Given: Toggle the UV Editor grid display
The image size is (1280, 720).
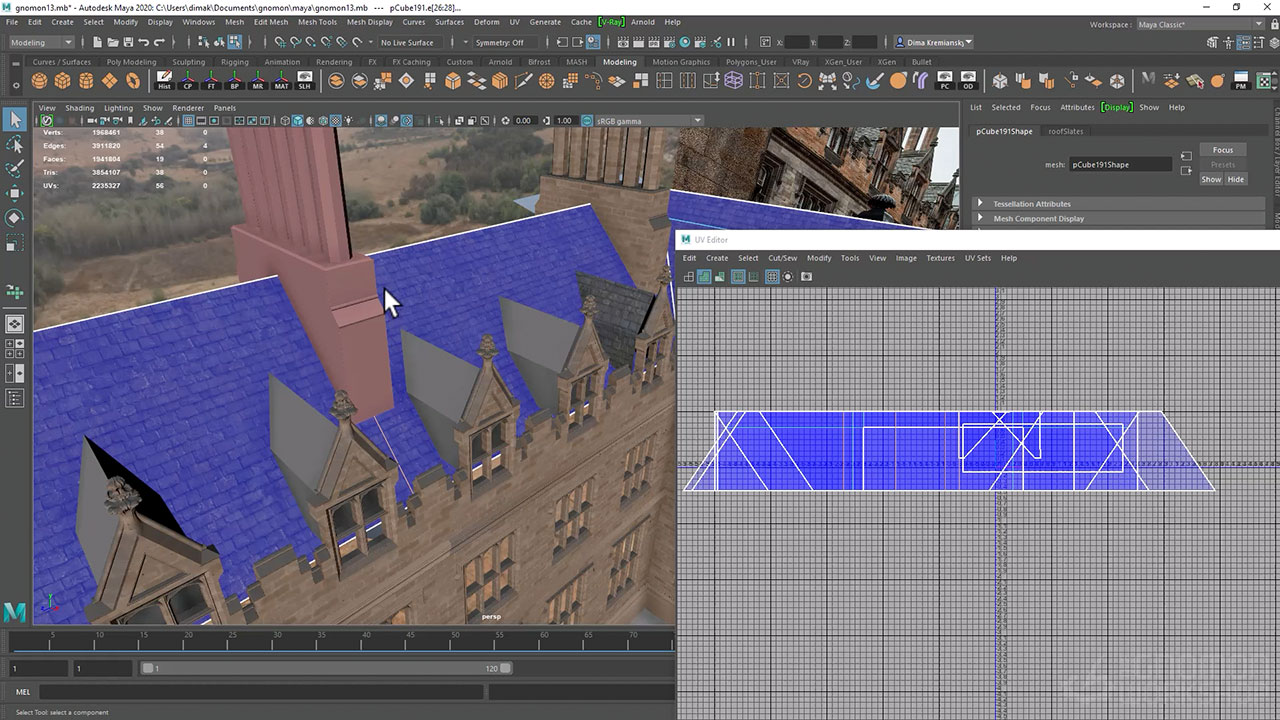Looking at the screenshot, I should [x=772, y=277].
